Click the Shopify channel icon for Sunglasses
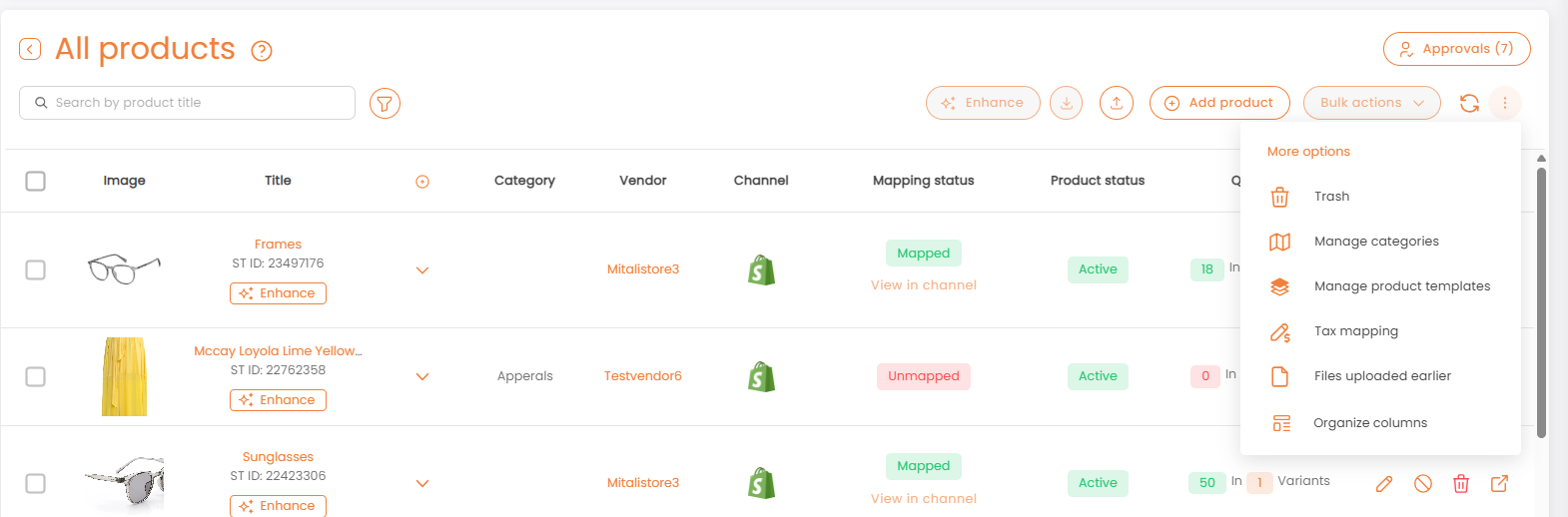1568x517 pixels. tap(762, 483)
